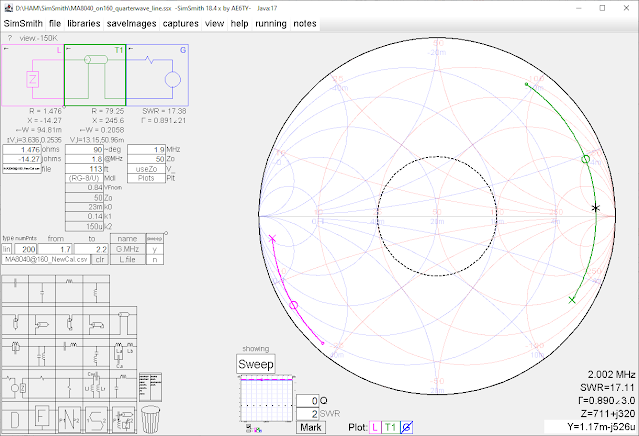Select the shunt capacitor component in palette
Image resolution: width=639 pixels, height=436 pixels.
click(42, 290)
